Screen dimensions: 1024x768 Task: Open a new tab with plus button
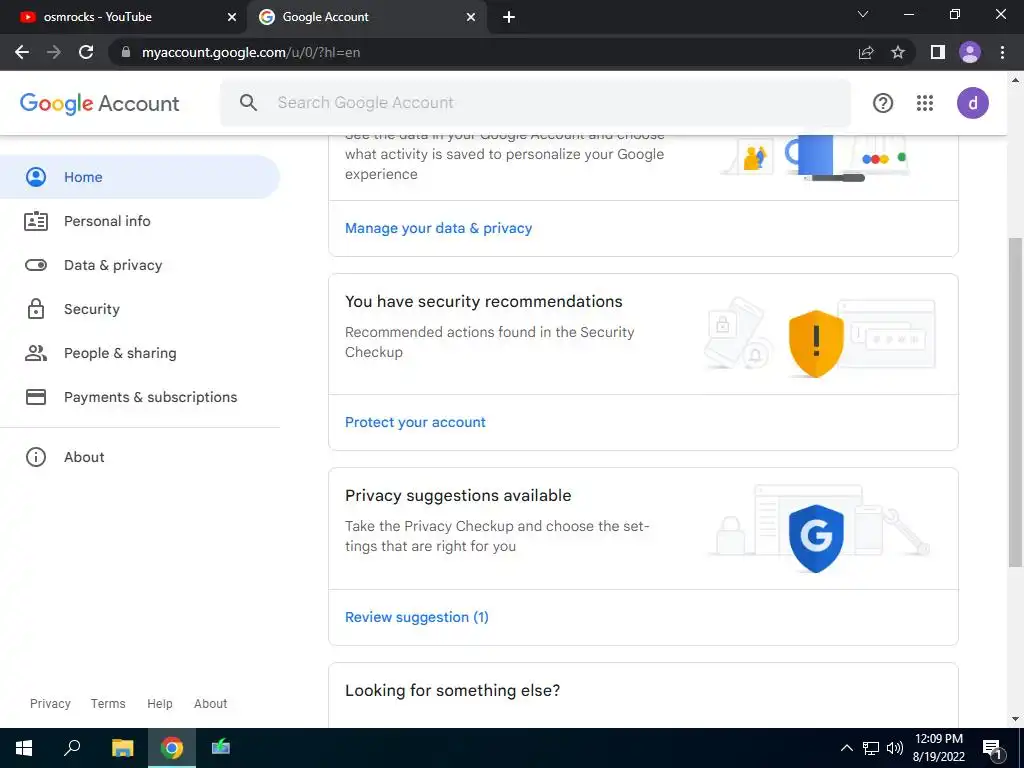pyautogui.click(x=509, y=17)
